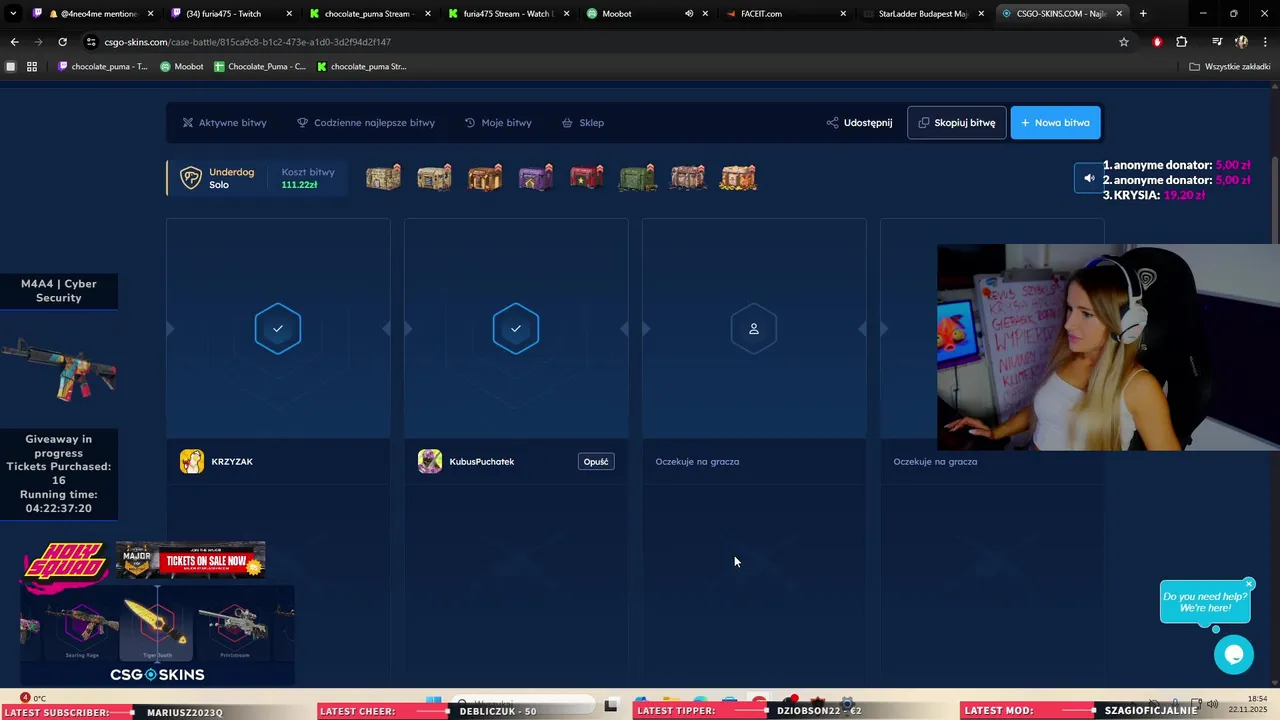Close the Moobot tab

(705, 14)
